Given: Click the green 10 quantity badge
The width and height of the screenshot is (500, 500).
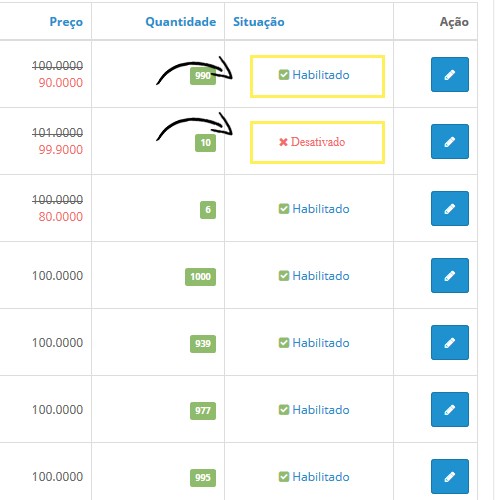Looking at the screenshot, I should pos(205,143).
